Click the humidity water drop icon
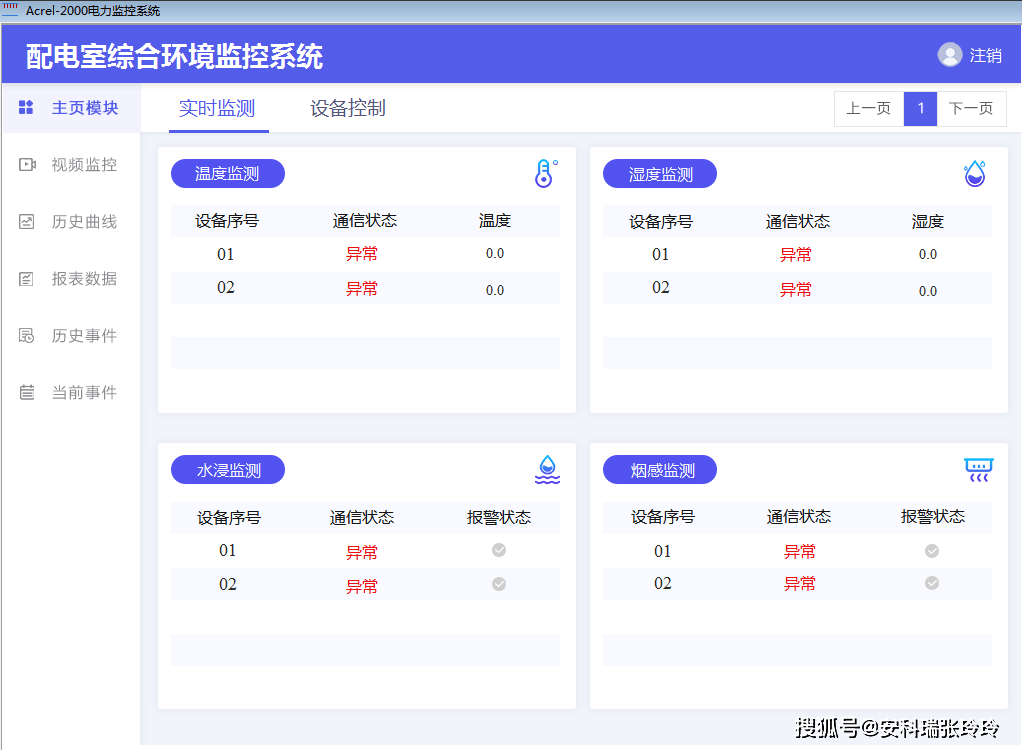Viewport: 1022px width, 750px height. click(x=975, y=174)
